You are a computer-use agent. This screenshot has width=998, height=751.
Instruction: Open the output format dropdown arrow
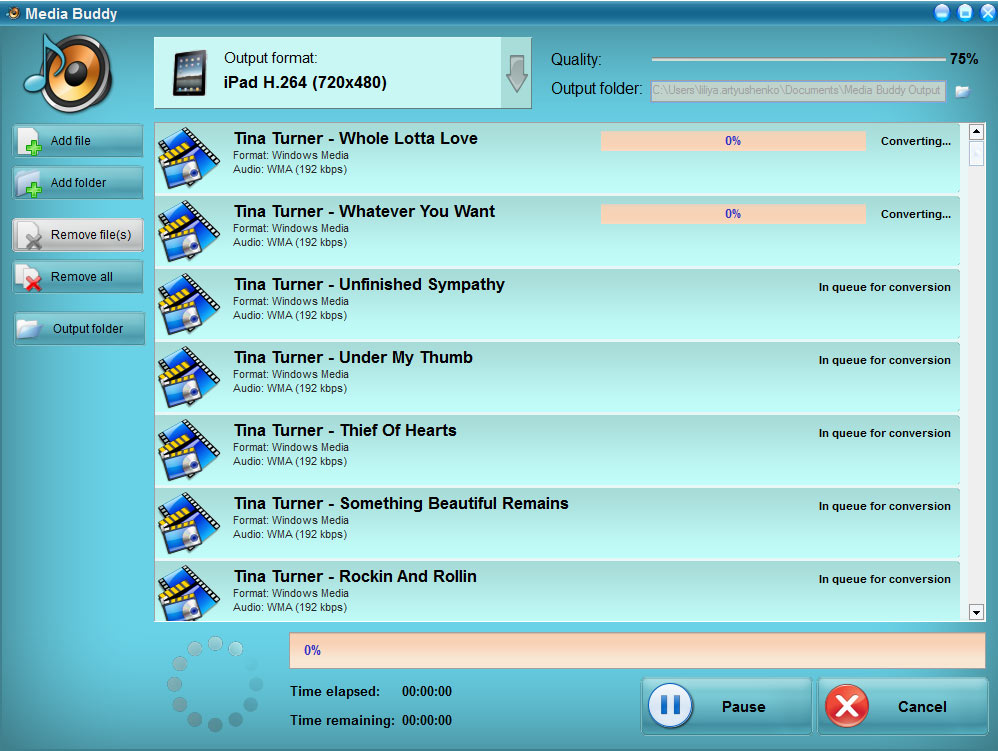tap(516, 73)
